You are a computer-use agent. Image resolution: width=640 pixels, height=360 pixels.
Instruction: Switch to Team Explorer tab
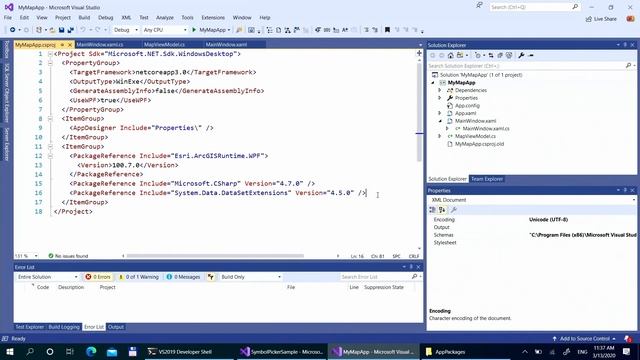[487, 179]
